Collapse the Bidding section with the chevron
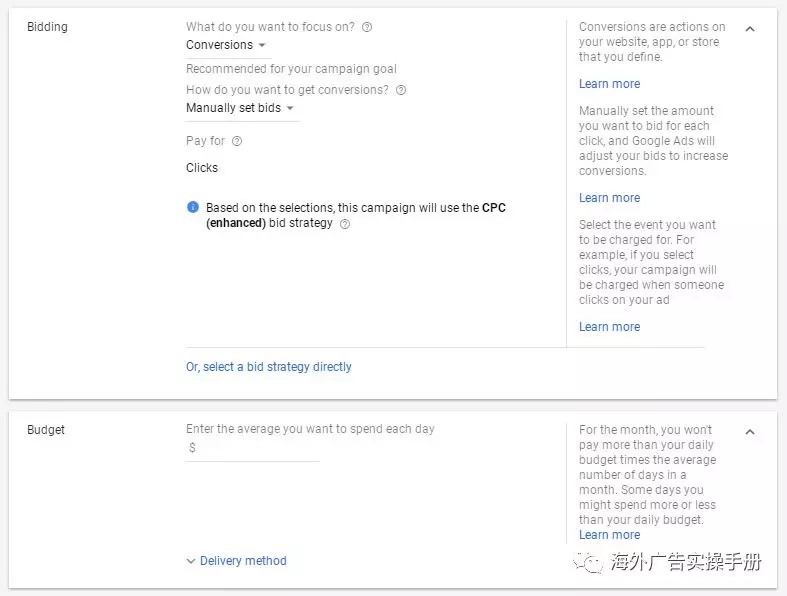The width and height of the screenshot is (787, 596). (x=750, y=29)
